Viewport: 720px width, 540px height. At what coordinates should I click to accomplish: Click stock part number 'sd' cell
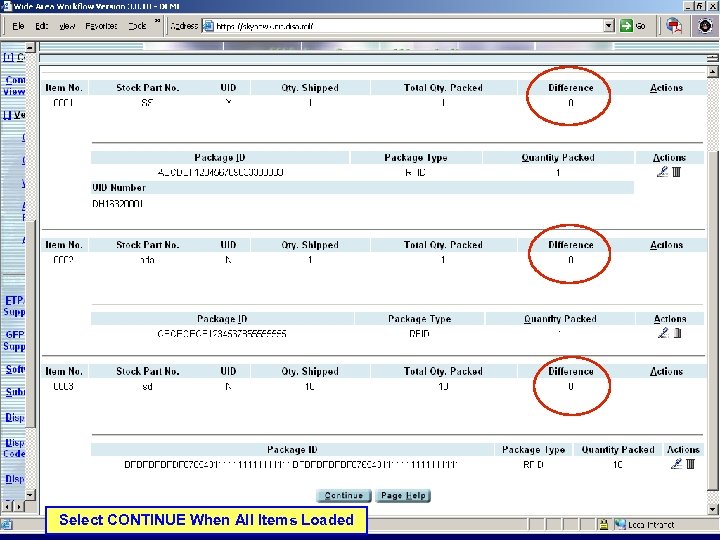click(147, 386)
